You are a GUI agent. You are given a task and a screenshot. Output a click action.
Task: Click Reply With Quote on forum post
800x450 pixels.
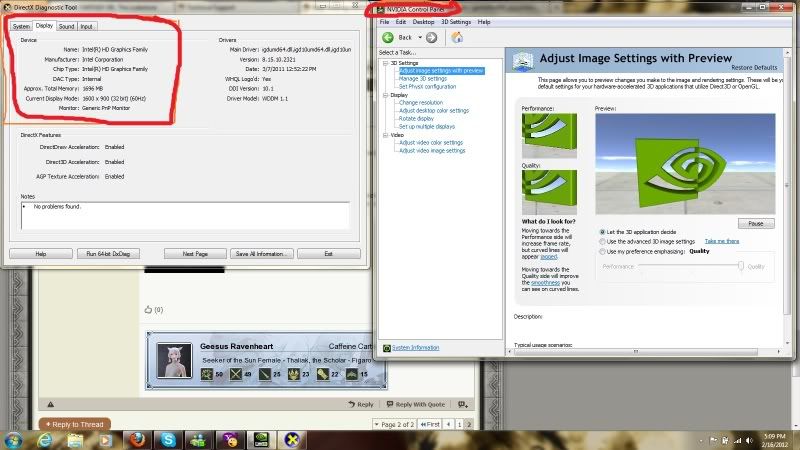(416, 404)
